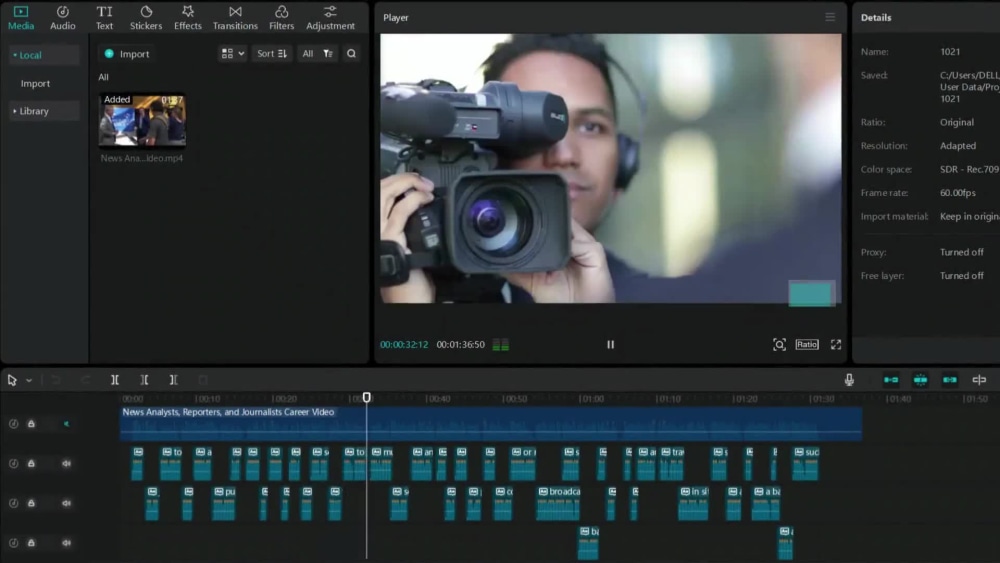Open the Sort options dropdown
The width and height of the screenshot is (1000, 563).
click(x=272, y=54)
